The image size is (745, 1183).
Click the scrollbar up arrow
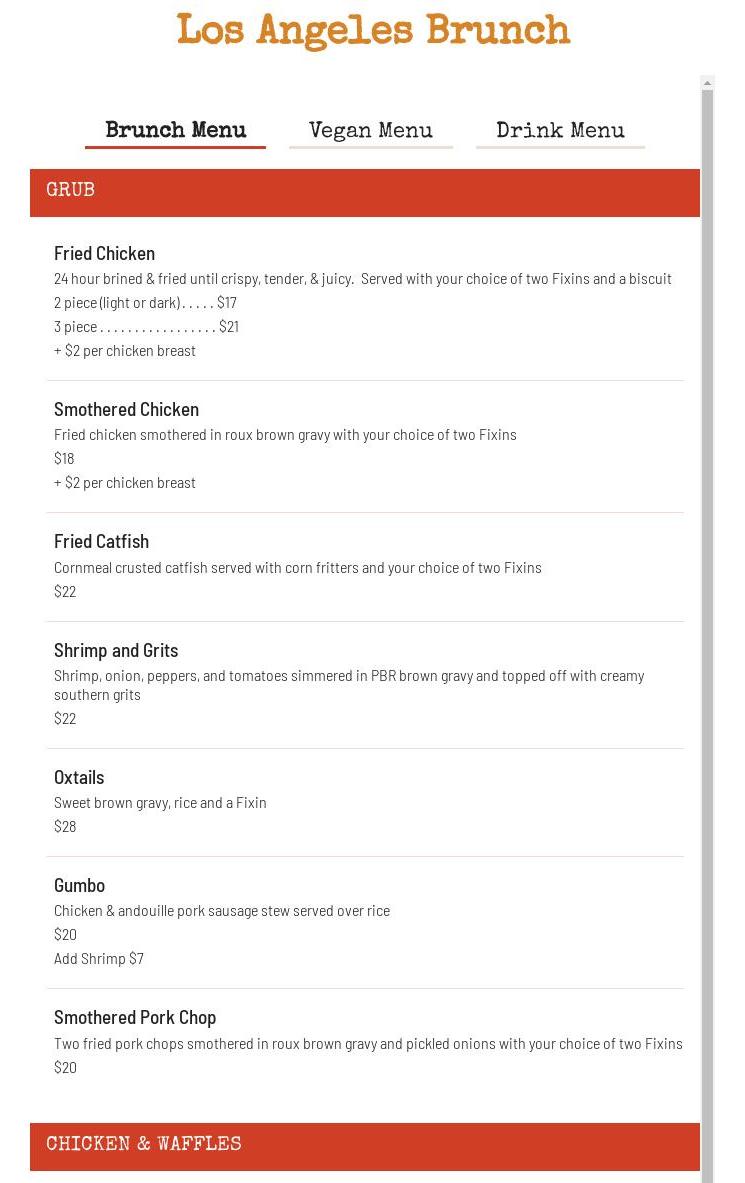tap(708, 84)
